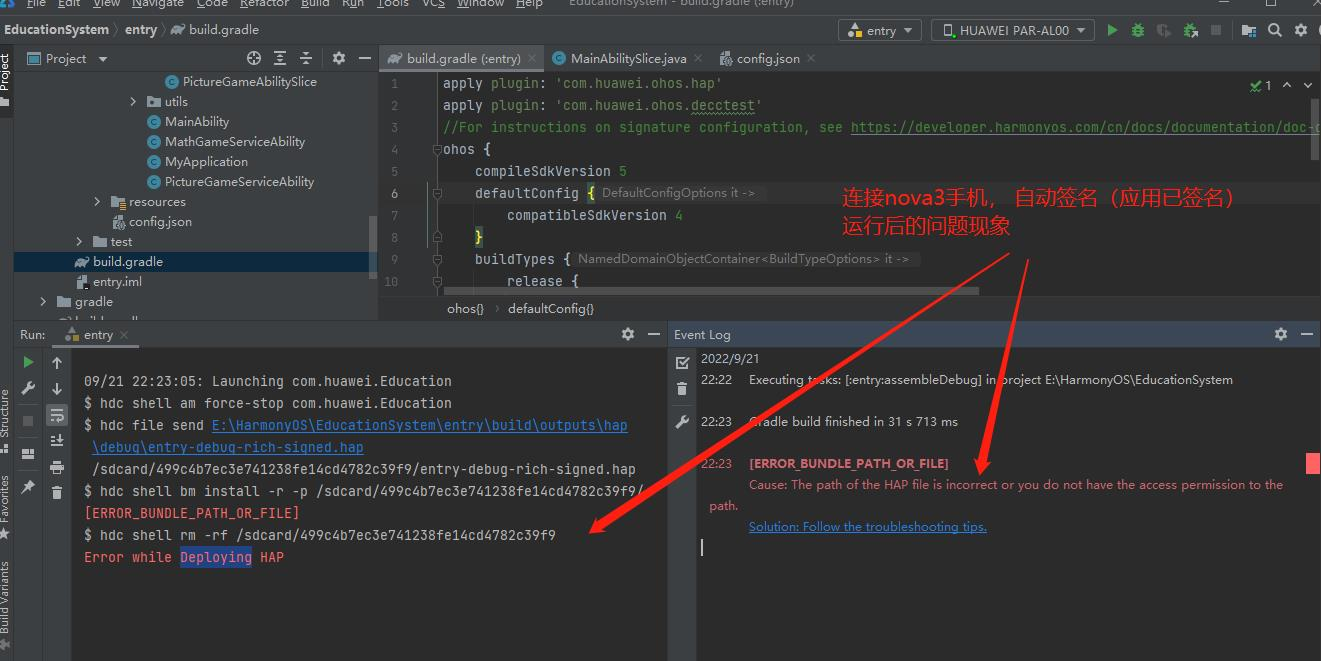Go to previous highlighted problem arrow in the editor

pos(1286,86)
